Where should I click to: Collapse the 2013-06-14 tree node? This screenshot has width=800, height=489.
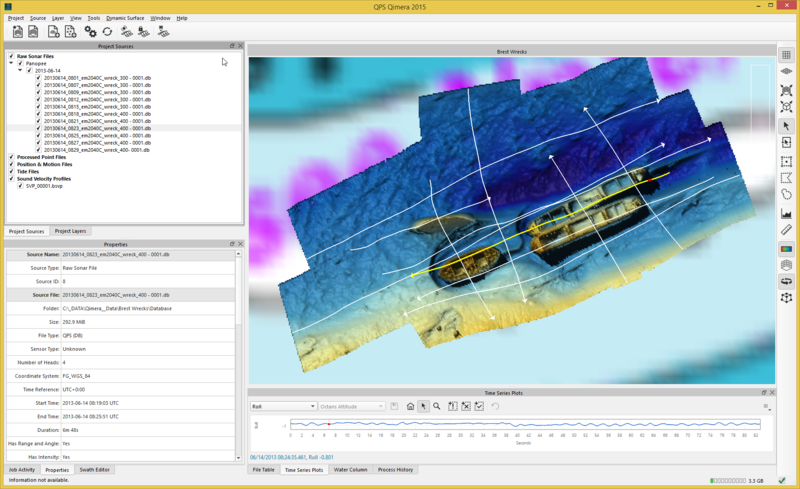click(x=19, y=71)
